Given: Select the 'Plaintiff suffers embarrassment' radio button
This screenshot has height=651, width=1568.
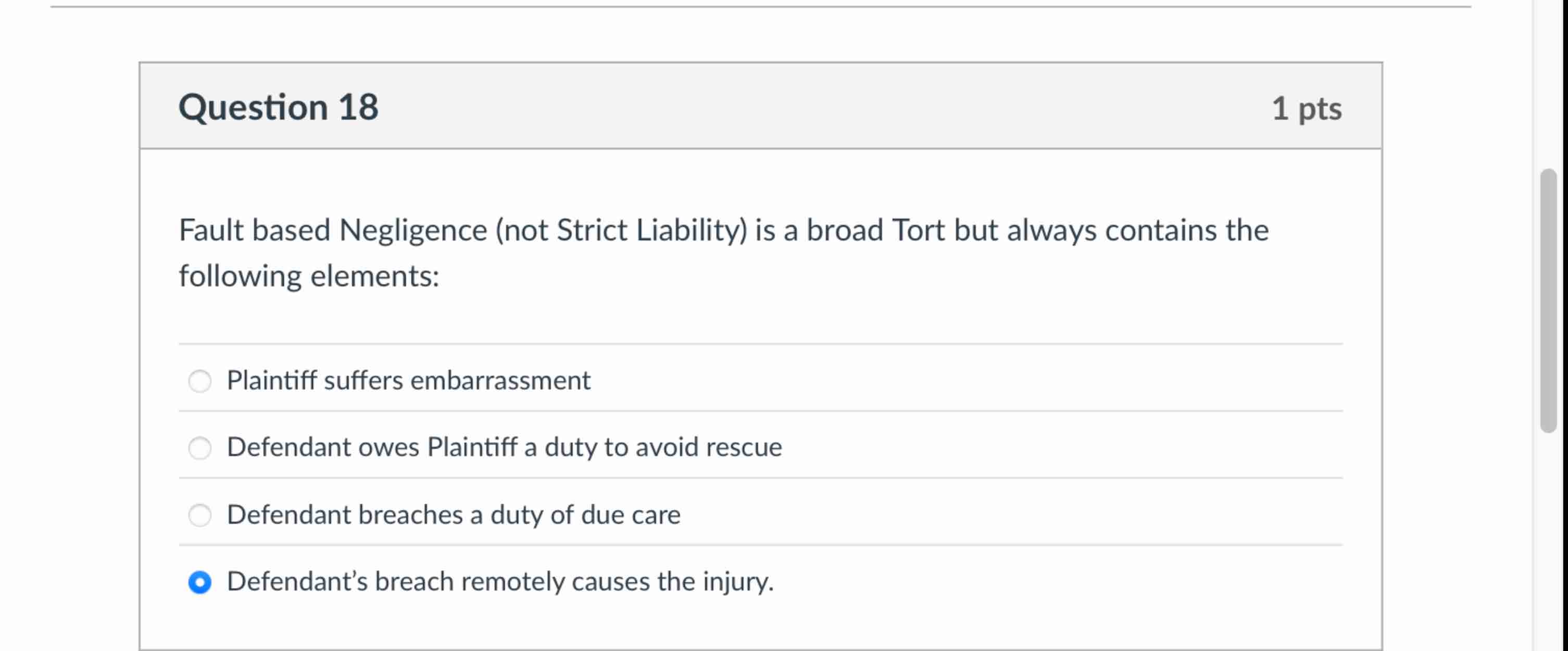Looking at the screenshot, I should [x=201, y=382].
